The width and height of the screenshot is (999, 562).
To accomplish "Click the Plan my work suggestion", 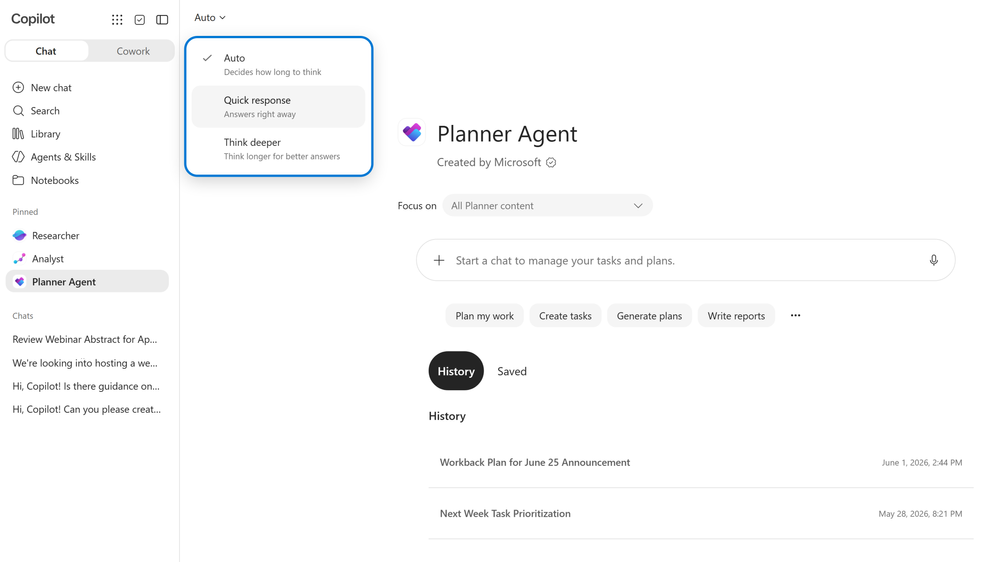I will (484, 315).
